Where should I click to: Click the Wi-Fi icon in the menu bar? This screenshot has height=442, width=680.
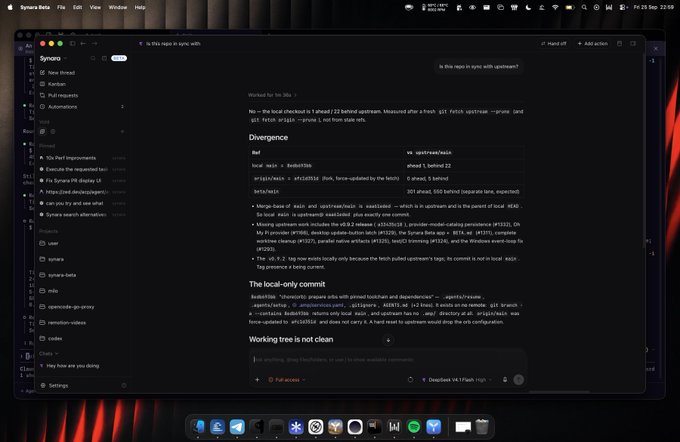pos(555,7)
